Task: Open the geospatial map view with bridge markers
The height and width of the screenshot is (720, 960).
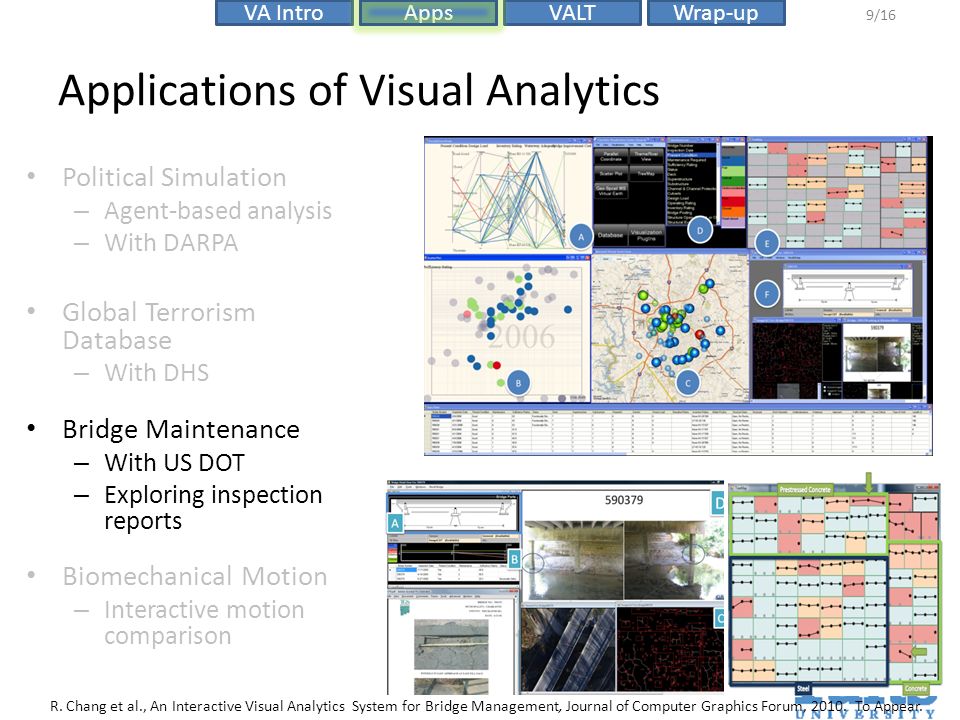Action: click(x=670, y=329)
